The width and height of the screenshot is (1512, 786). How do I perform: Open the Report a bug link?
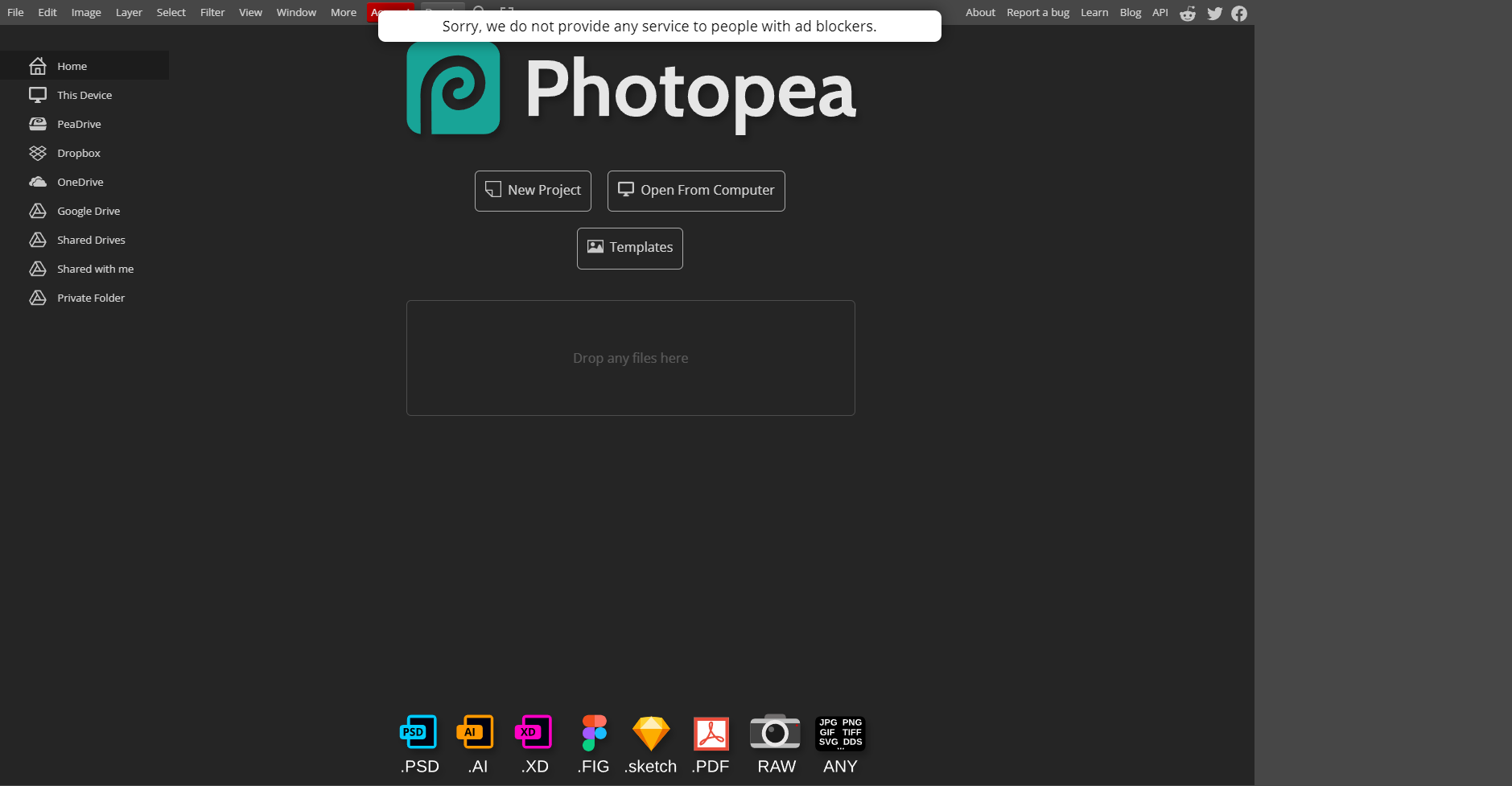pyautogui.click(x=1037, y=12)
